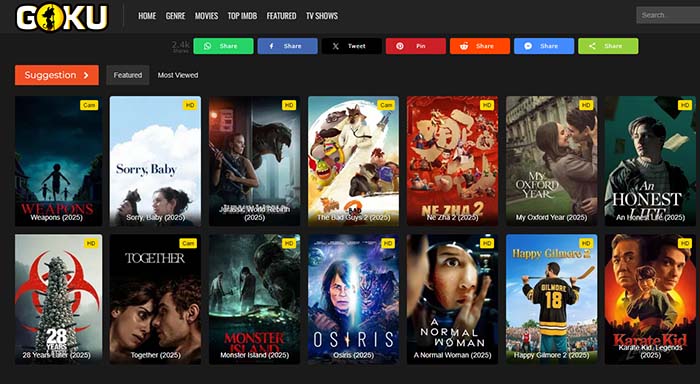This screenshot has width=700, height=384.
Task: Open the Weapons (2025) poster
Action: 58,161
